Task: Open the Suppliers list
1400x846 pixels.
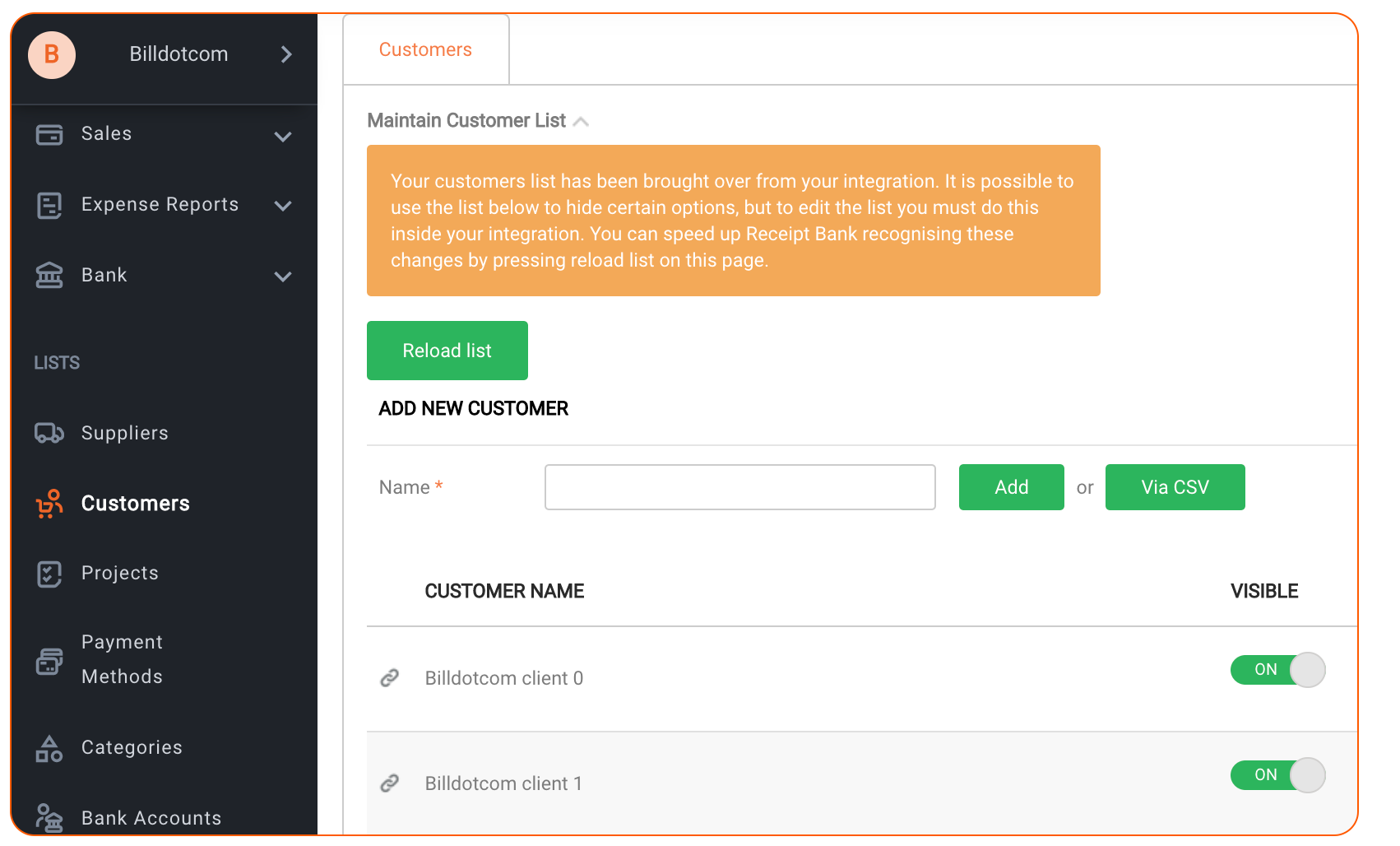Action: click(125, 433)
